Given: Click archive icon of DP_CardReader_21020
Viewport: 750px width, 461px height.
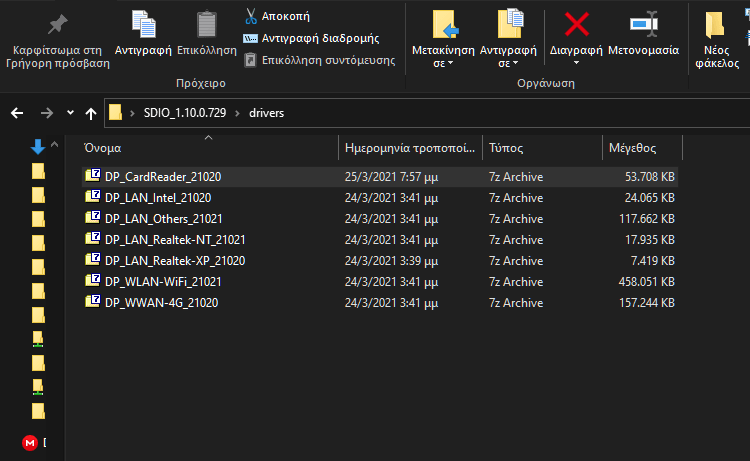Looking at the screenshot, I should [x=93, y=176].
